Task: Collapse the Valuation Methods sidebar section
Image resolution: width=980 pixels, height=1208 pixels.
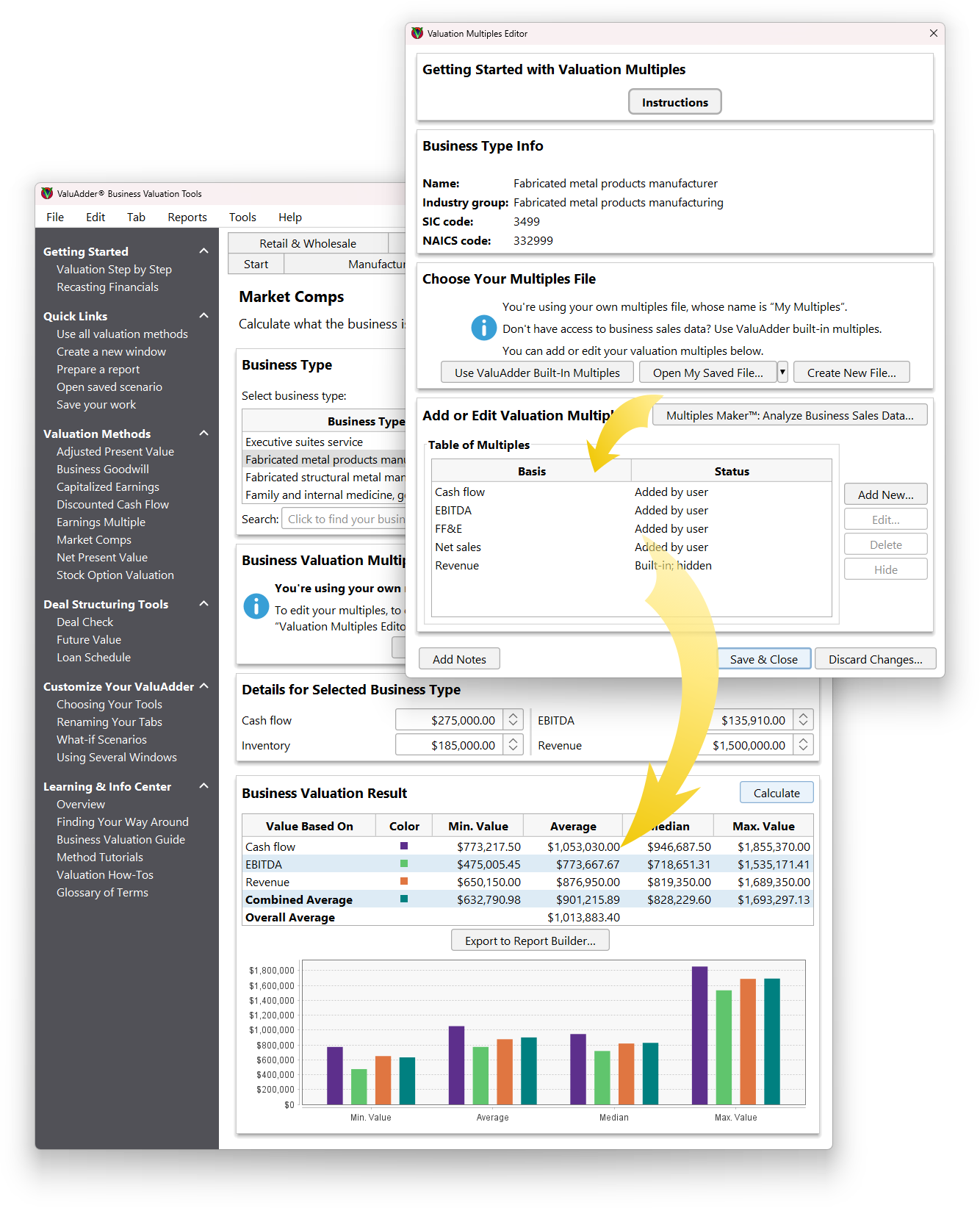Action: click(204, 434)
